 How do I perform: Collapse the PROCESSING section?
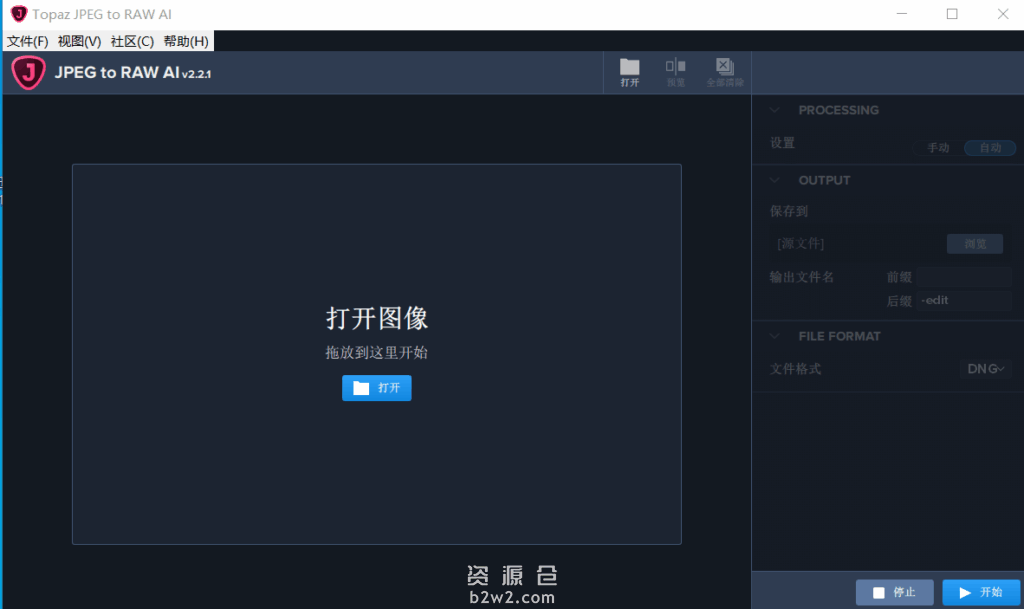click(773, 110)
